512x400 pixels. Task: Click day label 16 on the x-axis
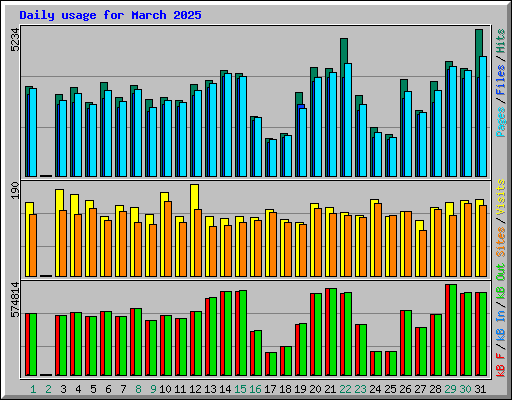pos(255,389)
